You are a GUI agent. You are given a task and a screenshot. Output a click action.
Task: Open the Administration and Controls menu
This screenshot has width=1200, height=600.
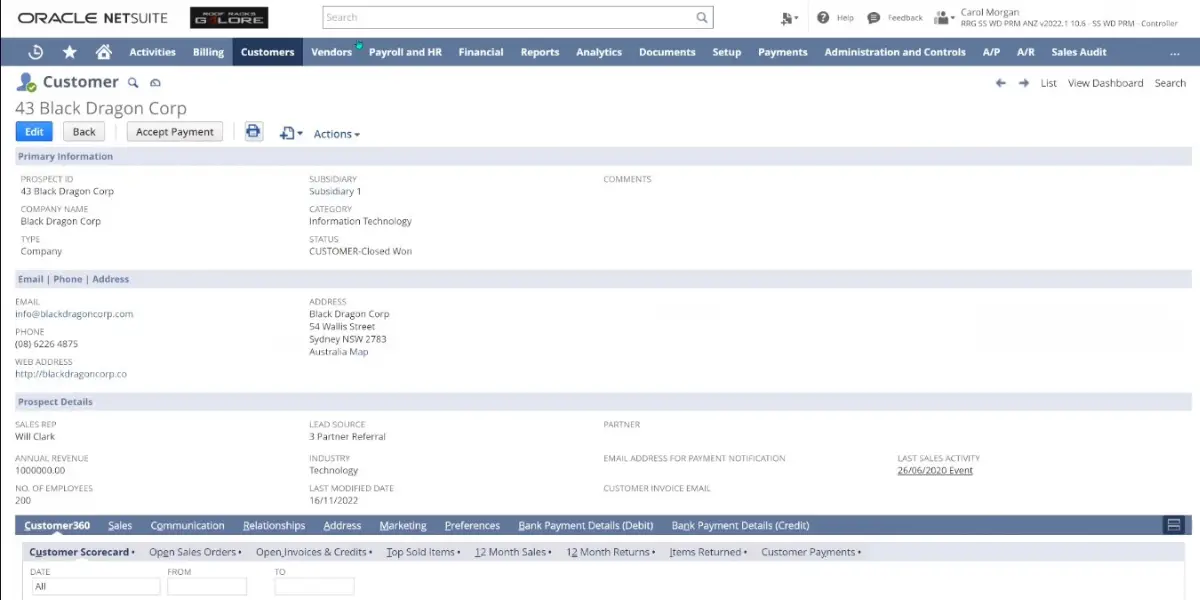tap(895, 52)
